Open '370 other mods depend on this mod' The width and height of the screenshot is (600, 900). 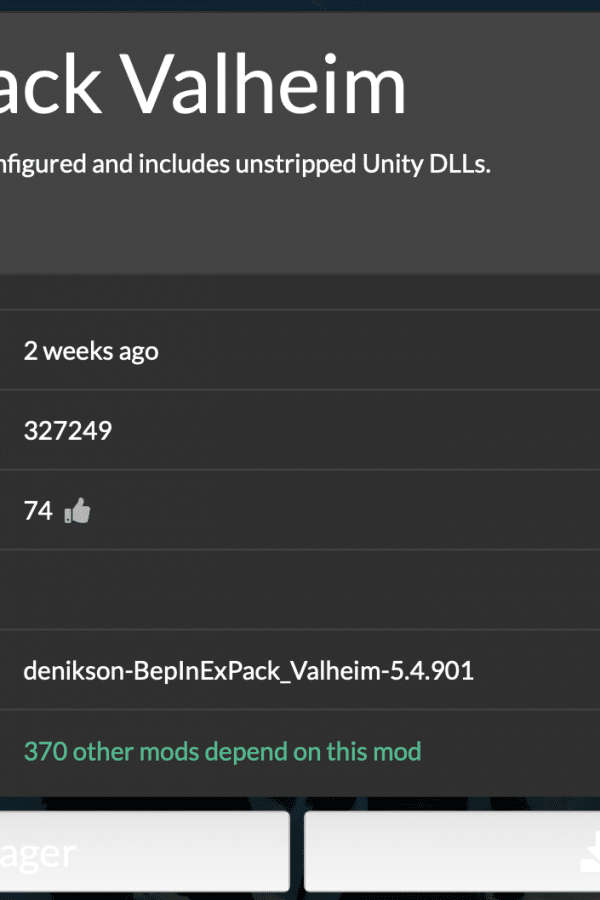coord(222,751)
